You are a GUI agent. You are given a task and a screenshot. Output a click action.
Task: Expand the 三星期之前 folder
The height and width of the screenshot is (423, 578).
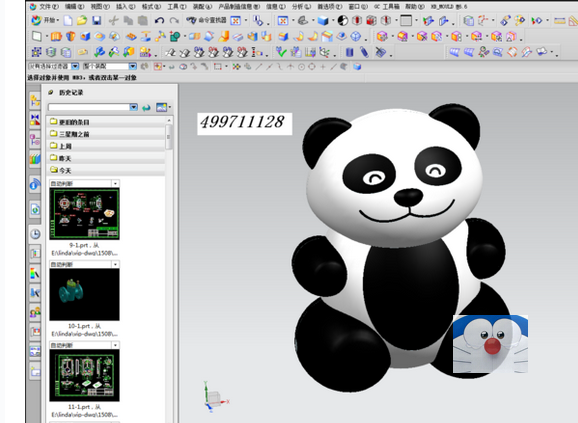pos(106,134)
